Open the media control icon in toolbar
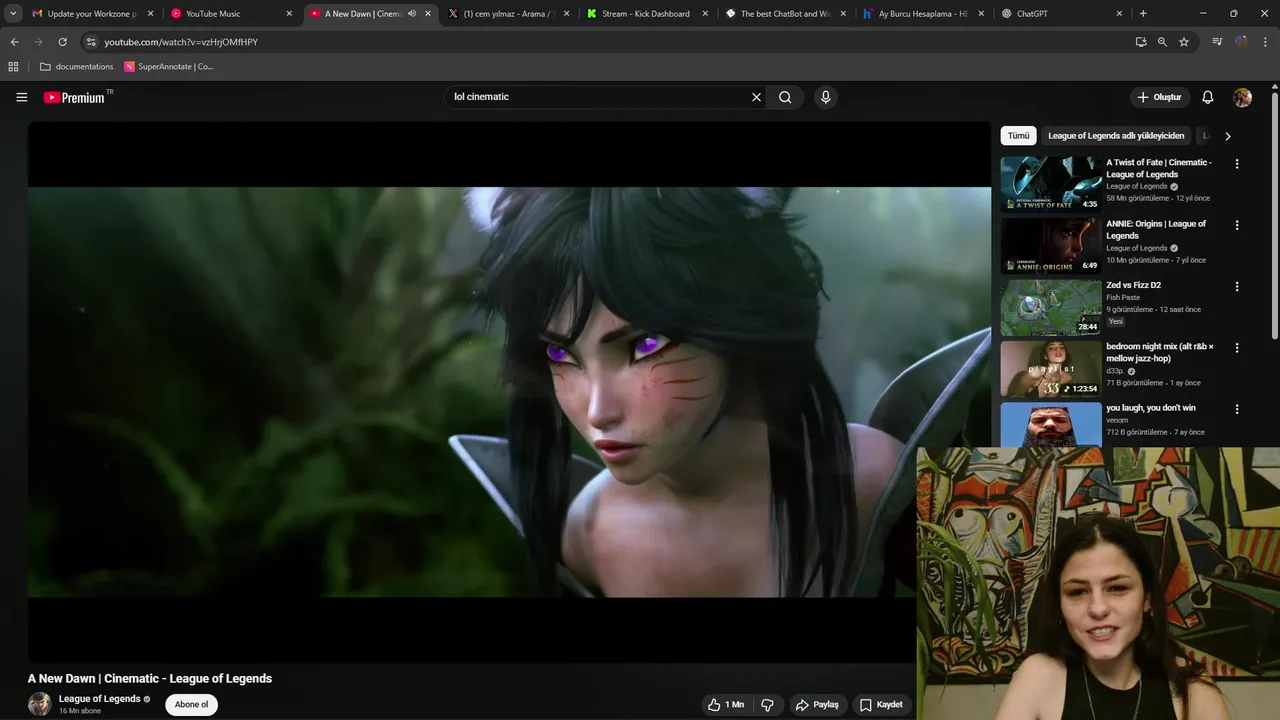Viewport: 1280px width, 720px height. [x=1217, y=42]
